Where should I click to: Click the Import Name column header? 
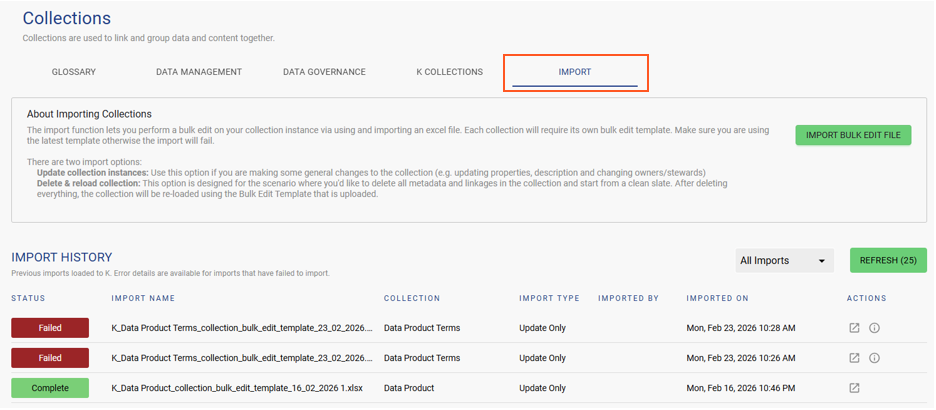click(143, 298)
